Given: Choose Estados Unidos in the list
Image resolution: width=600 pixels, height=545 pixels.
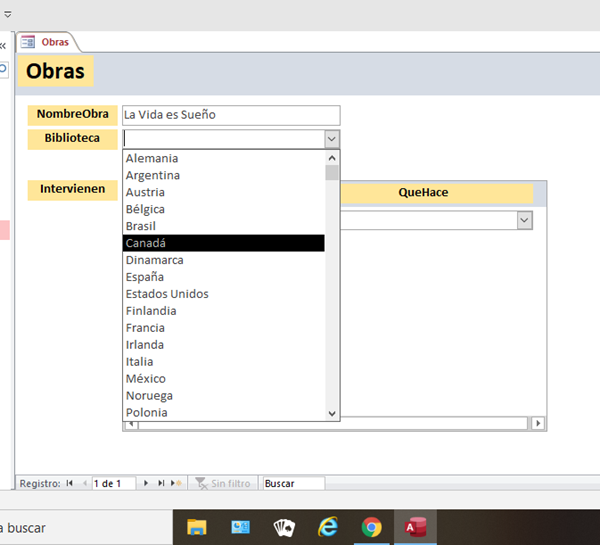Looking at the screenshot, I should pyautogui.click(x=223, y=294).
